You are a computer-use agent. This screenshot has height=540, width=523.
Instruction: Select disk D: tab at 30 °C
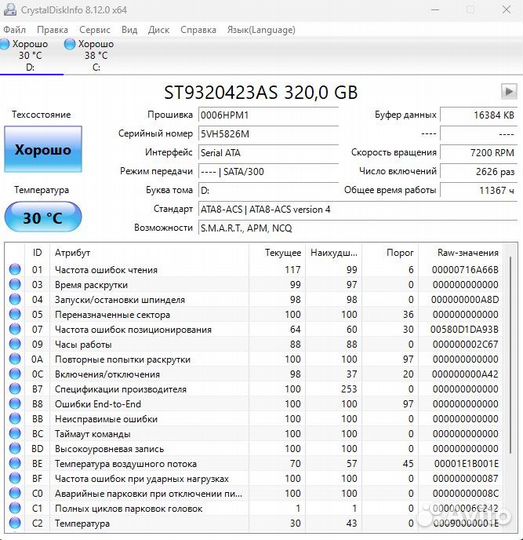pyautogui.click(x=30, y=55)
